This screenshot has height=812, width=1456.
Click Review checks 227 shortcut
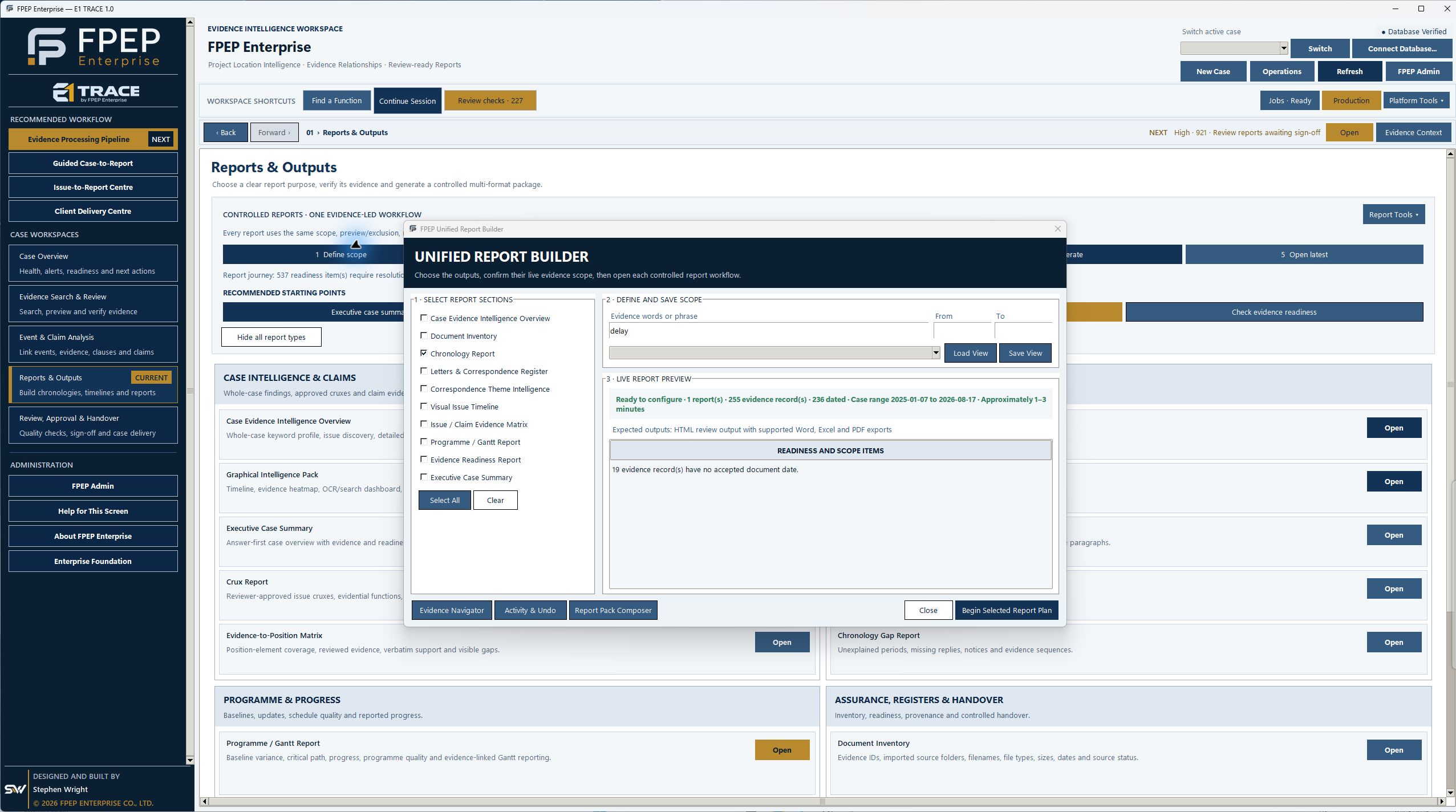(x=490, y=101)
